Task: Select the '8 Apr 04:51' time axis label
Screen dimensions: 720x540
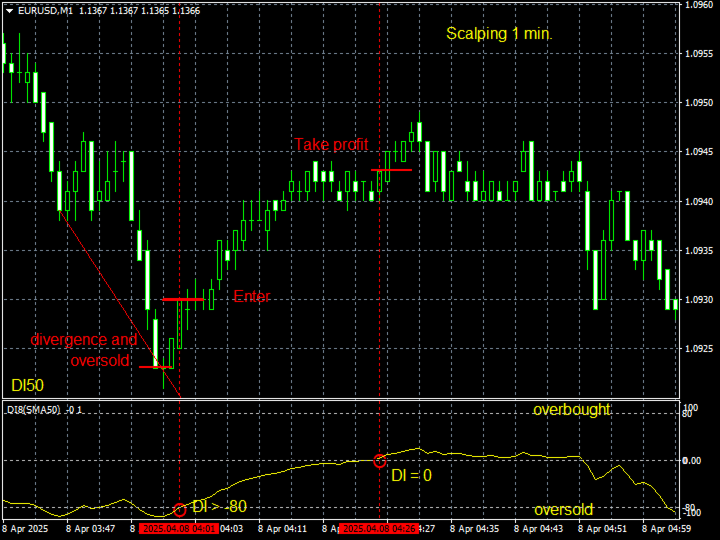Action: point(602,529)
